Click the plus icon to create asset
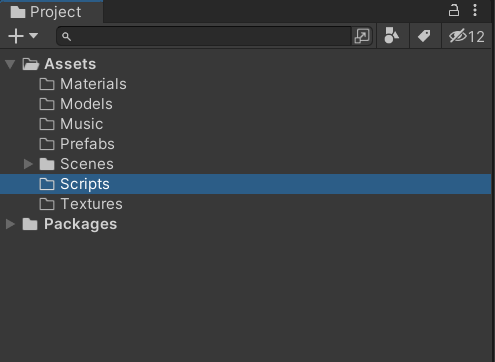Viewport: 495px width, 362px height. 16,36
